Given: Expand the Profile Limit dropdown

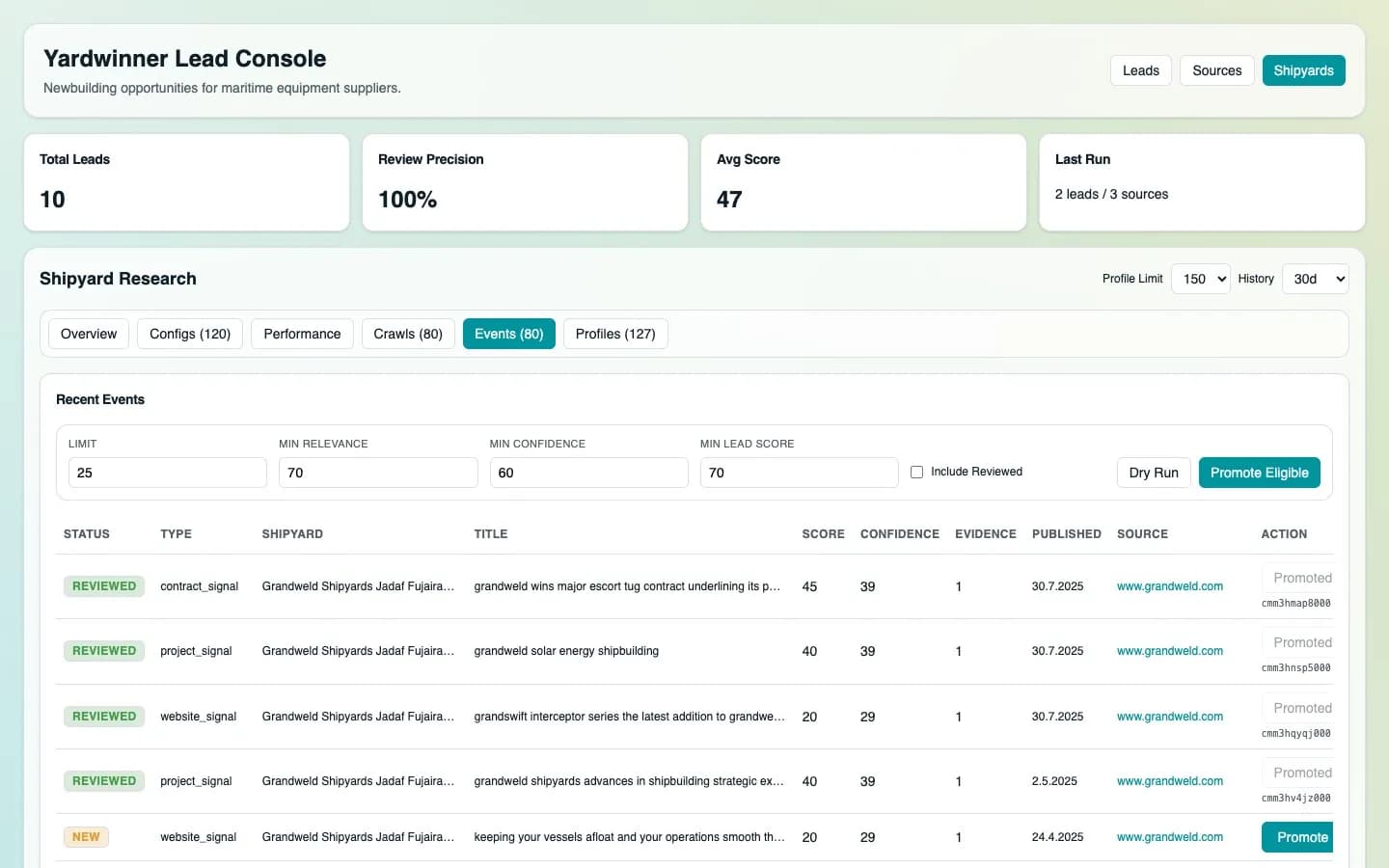Looking at the screenshot, I should pos(1200,279).
